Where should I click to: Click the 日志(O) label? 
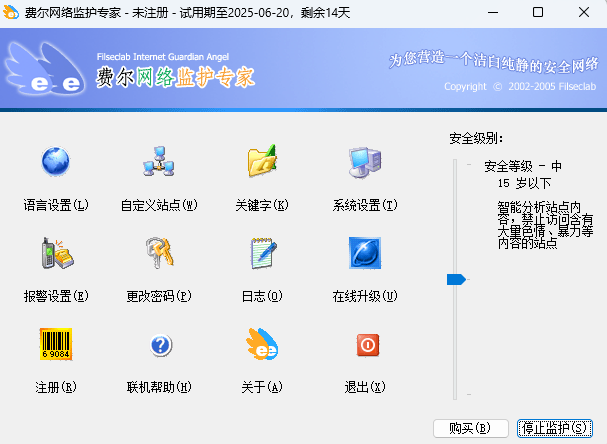(x=262, y=296)
